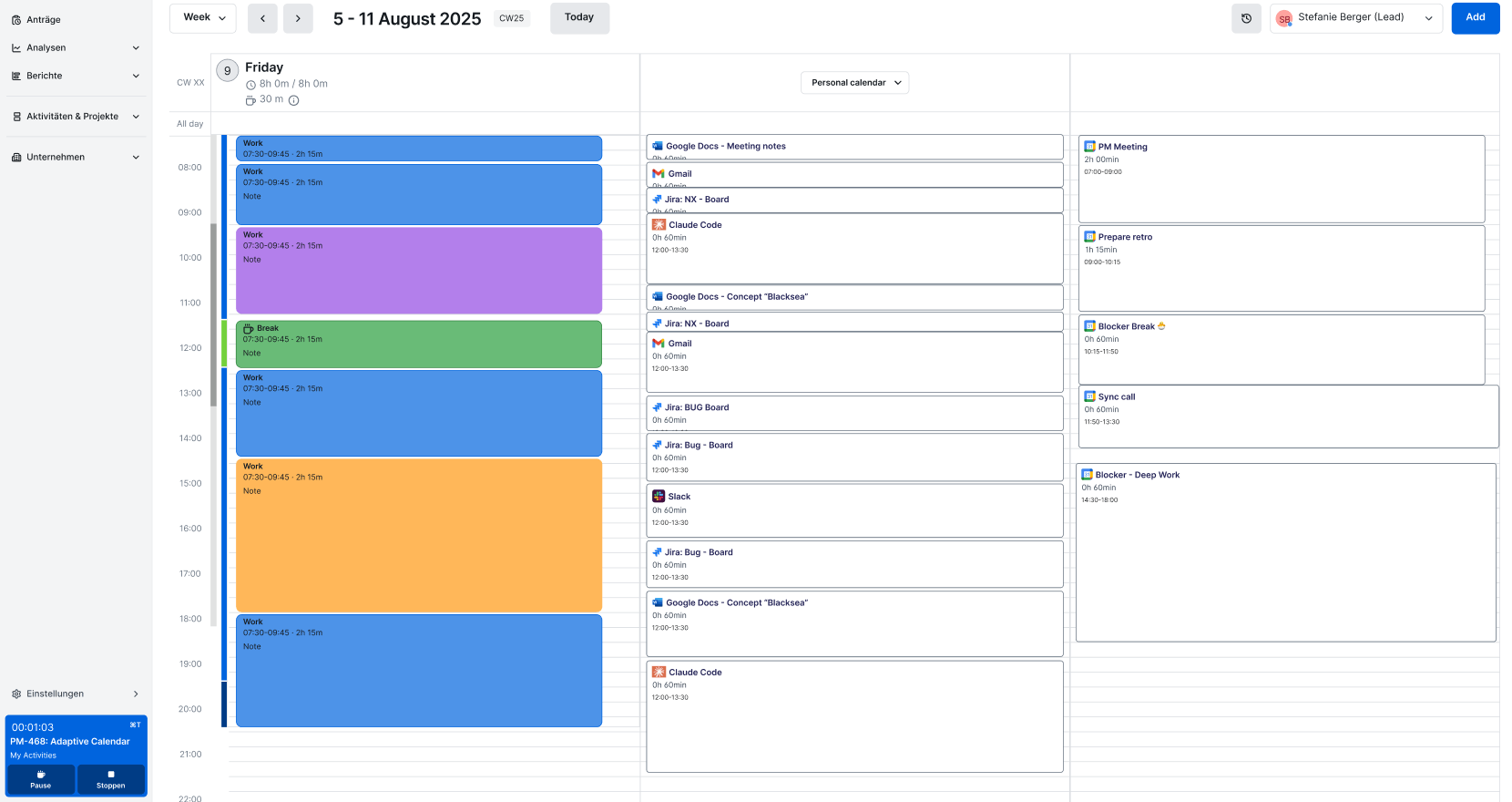The height and width of the screenshot is (802, 1512).
Task: Click the first Claude Code icon
Action: [659, 225]
